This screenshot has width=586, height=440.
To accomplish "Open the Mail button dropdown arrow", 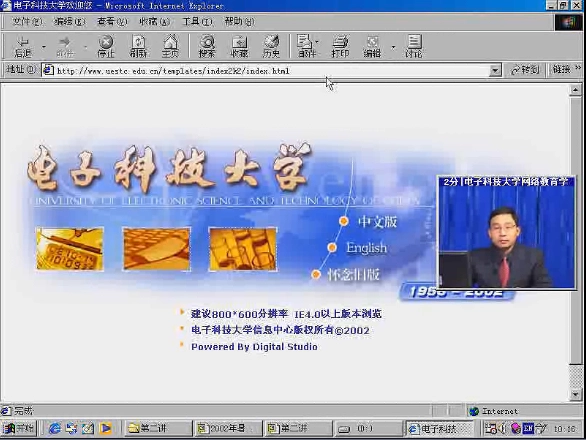I will point(317,42).
